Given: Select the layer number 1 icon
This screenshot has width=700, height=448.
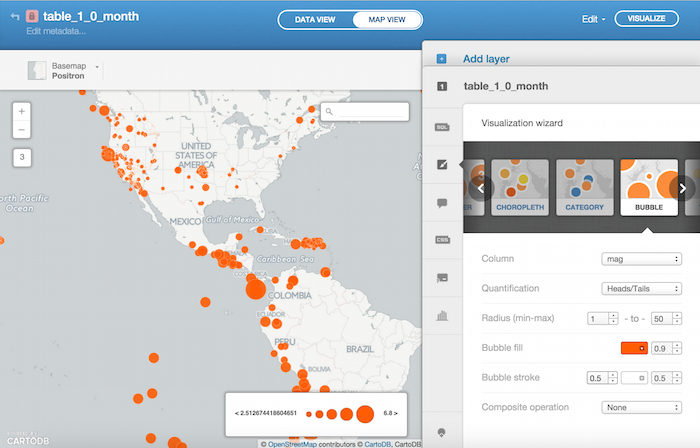Looking at the screenshot, I should coord(442,87).
